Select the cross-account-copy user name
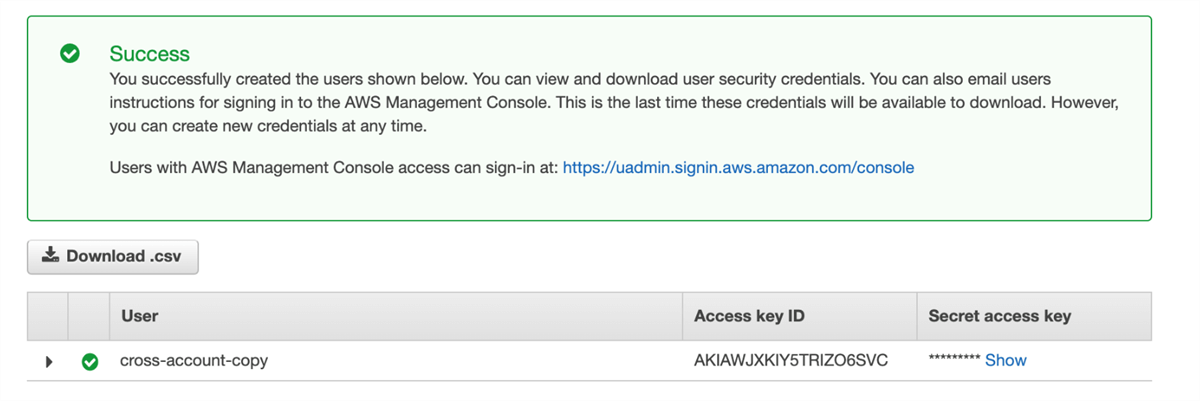Image resolution: width=1200 pixels, height=401 pixels. pos(194,360)
